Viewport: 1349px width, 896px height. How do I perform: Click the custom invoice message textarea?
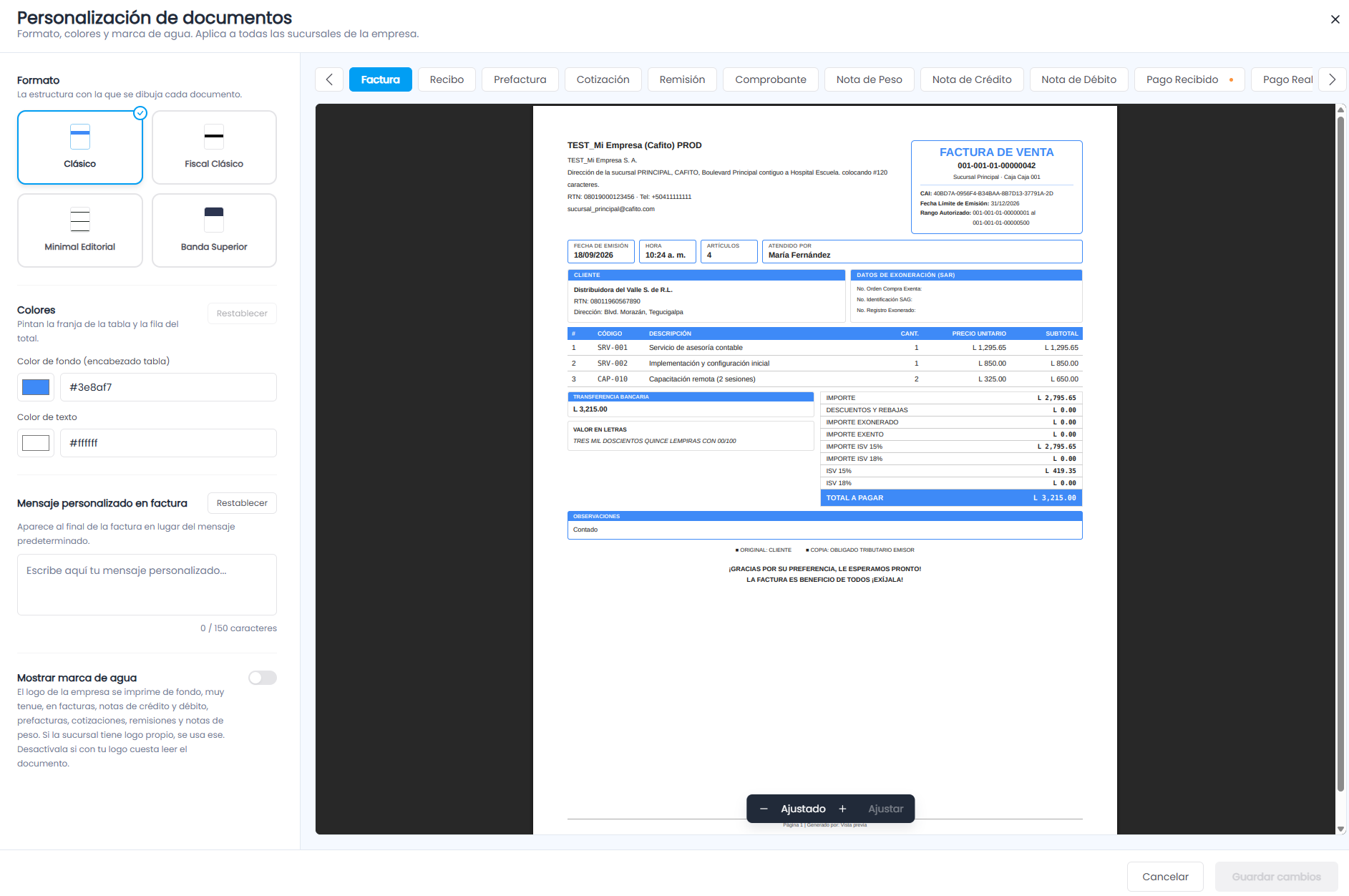(x=147, y=585)
